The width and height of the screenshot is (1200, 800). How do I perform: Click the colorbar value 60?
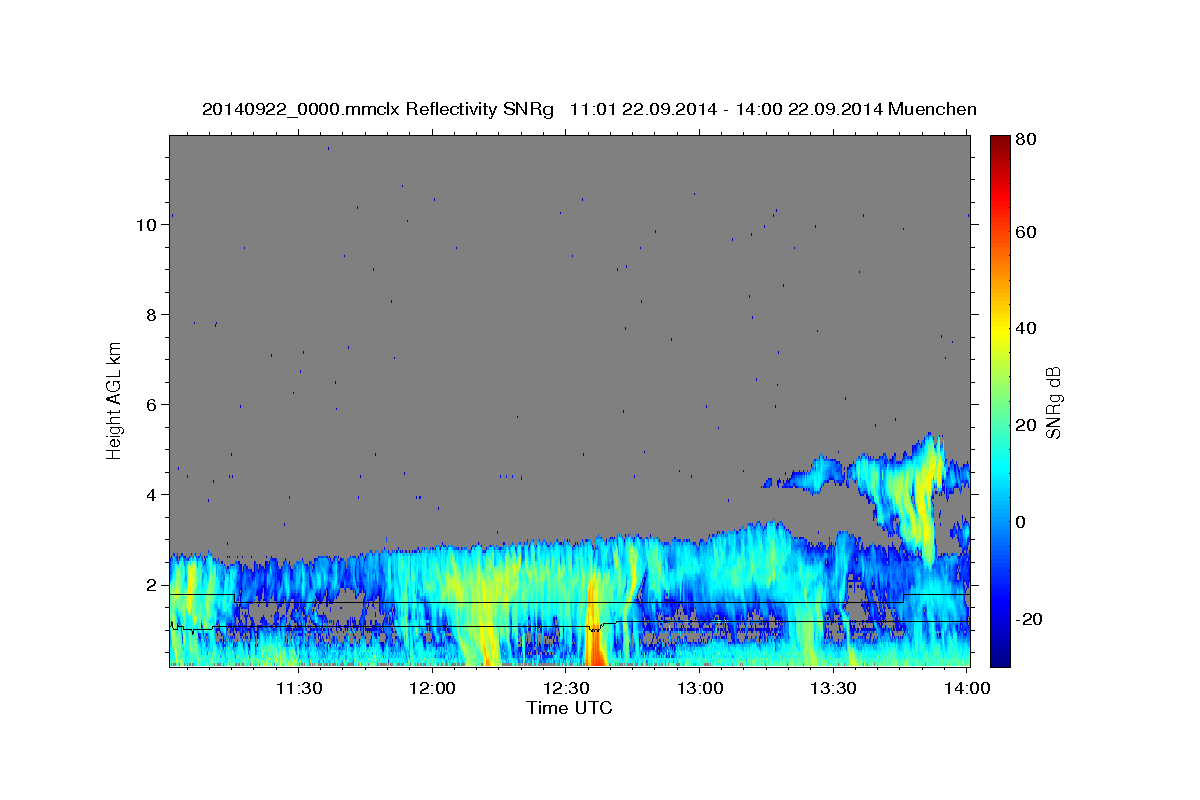[1024, 232]
